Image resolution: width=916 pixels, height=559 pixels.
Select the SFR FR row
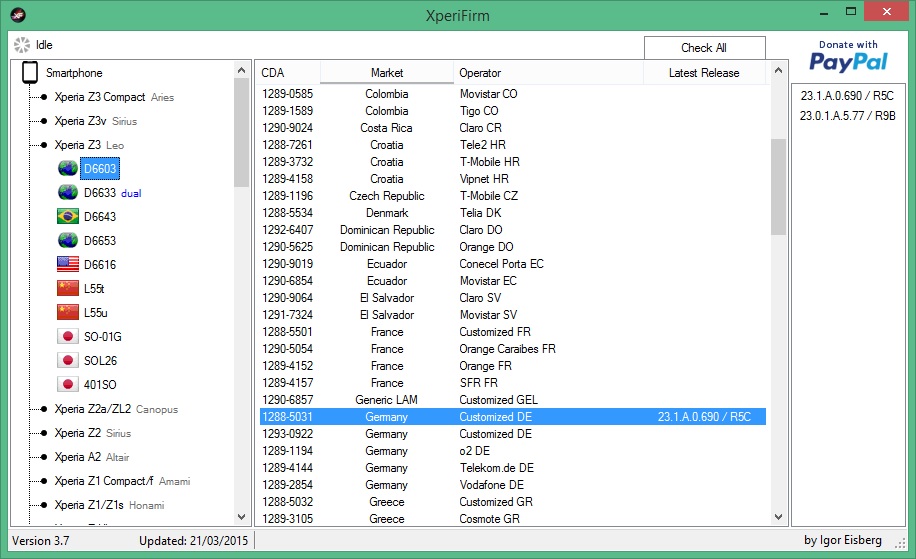tap(513, 383)
